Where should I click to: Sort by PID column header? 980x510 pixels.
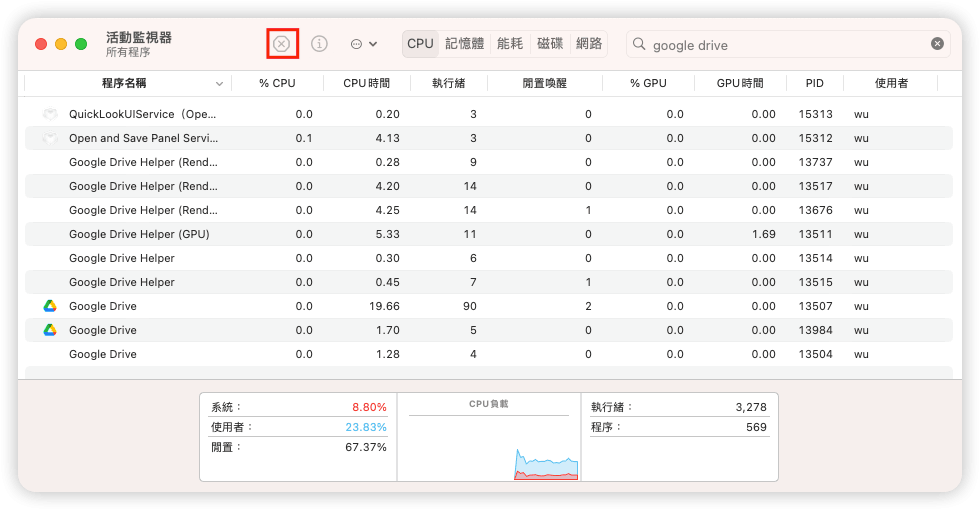(814, 83)
